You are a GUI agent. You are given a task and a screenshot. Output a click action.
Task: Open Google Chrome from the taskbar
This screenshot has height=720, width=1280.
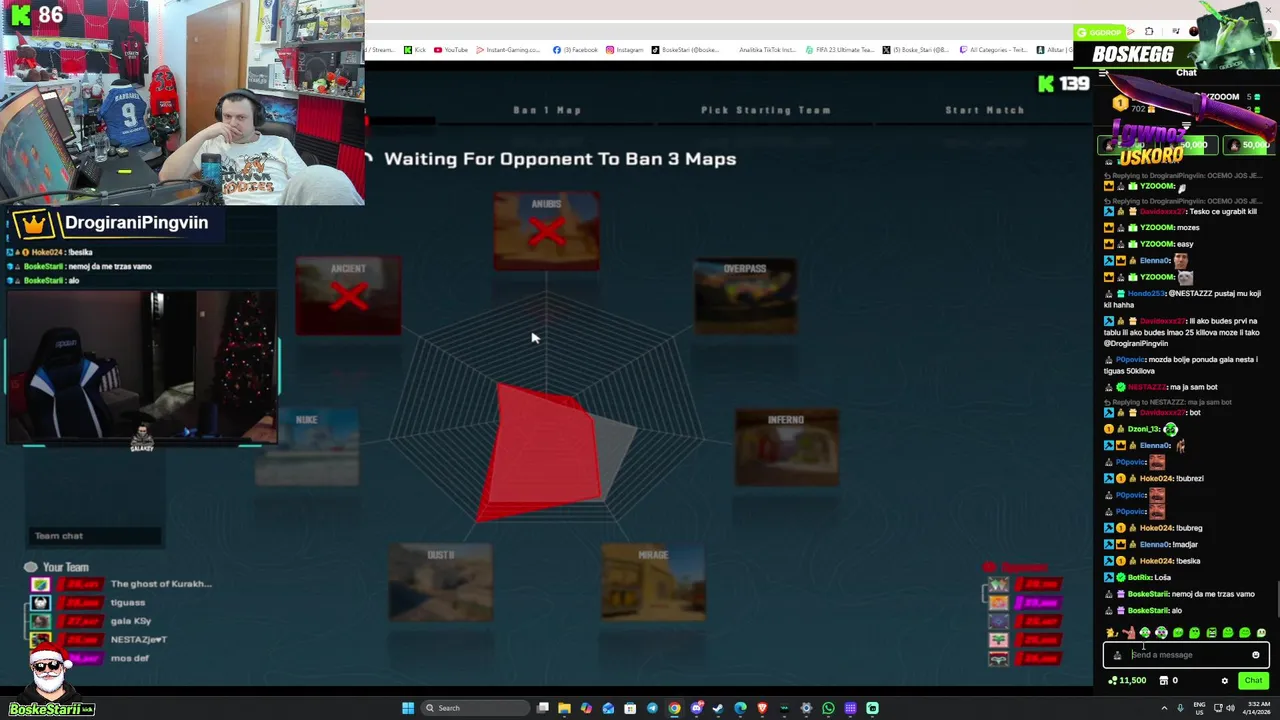click(674, 708)
